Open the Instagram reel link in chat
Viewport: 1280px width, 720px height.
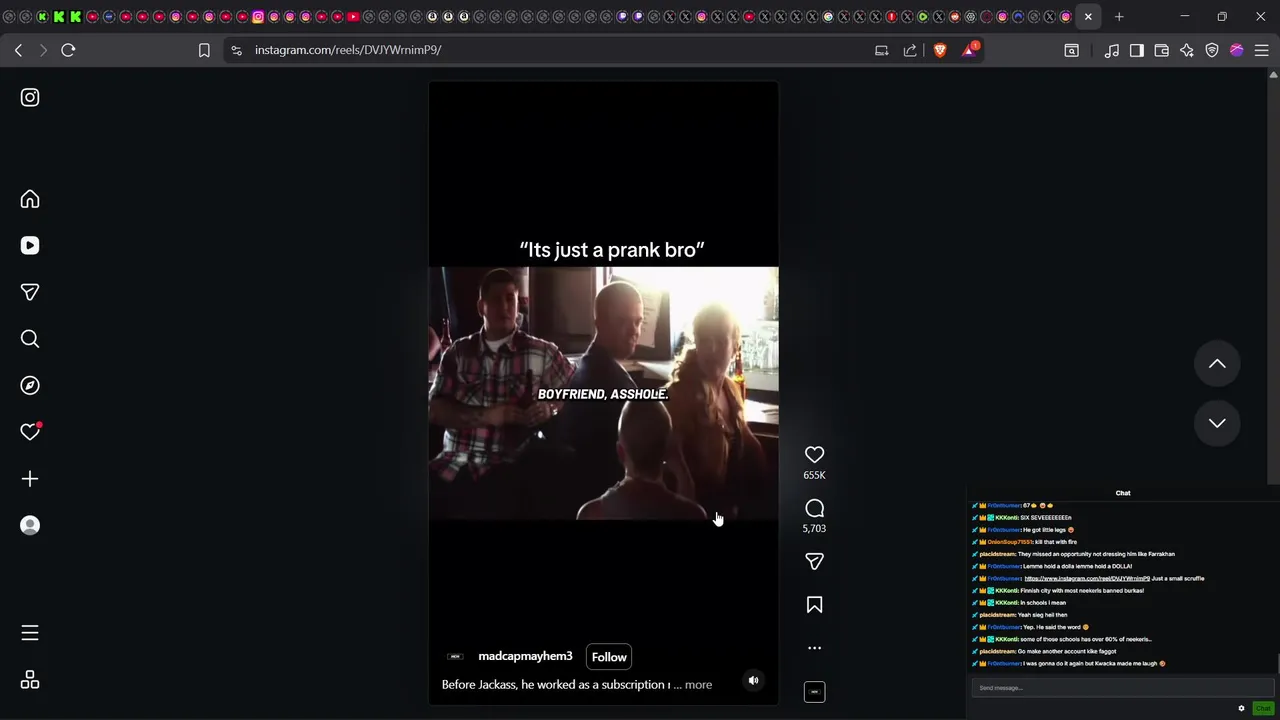[x=1087, y=578]
